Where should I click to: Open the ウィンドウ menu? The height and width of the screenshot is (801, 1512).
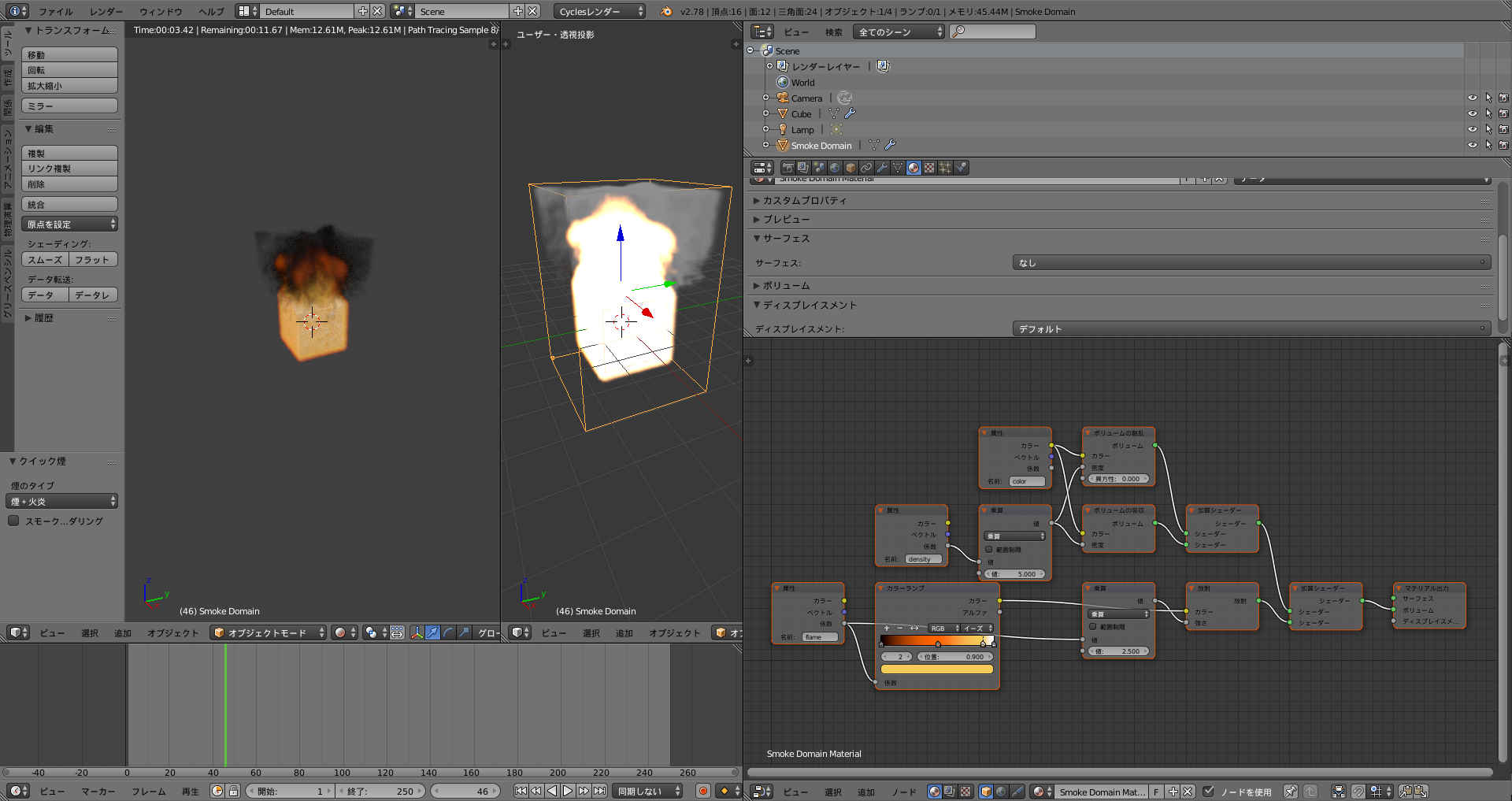[160, 11]
